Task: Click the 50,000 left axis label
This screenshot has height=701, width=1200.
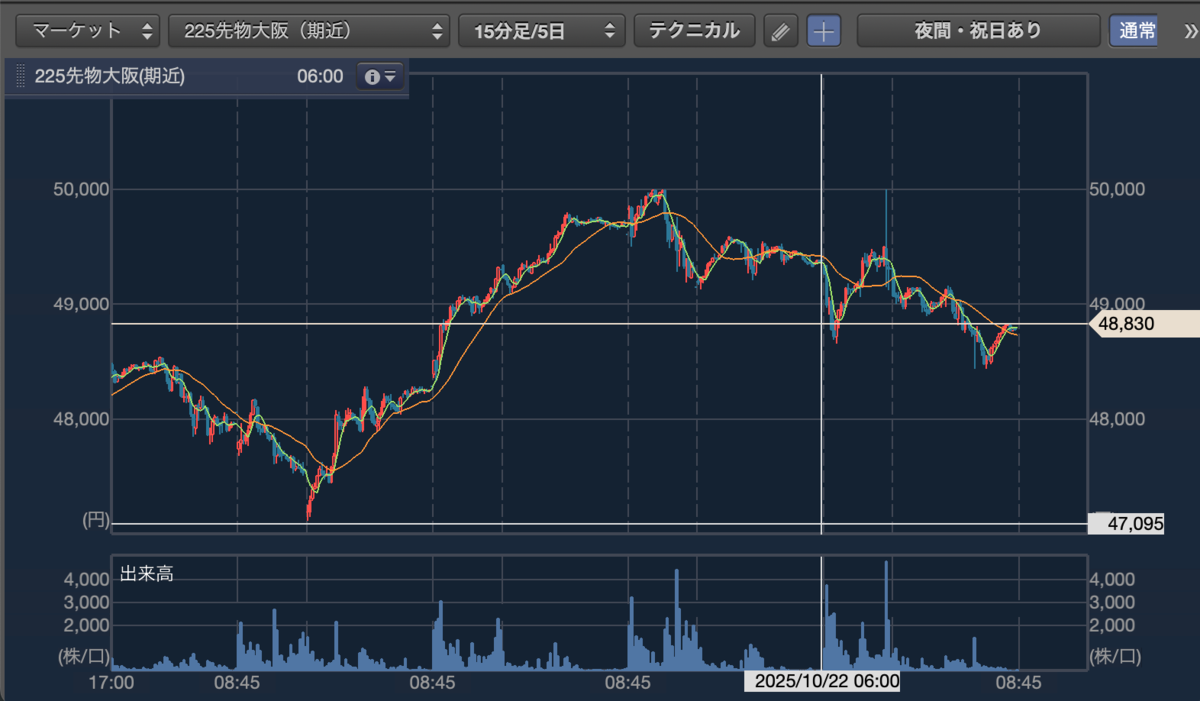Action: [80, 189]
